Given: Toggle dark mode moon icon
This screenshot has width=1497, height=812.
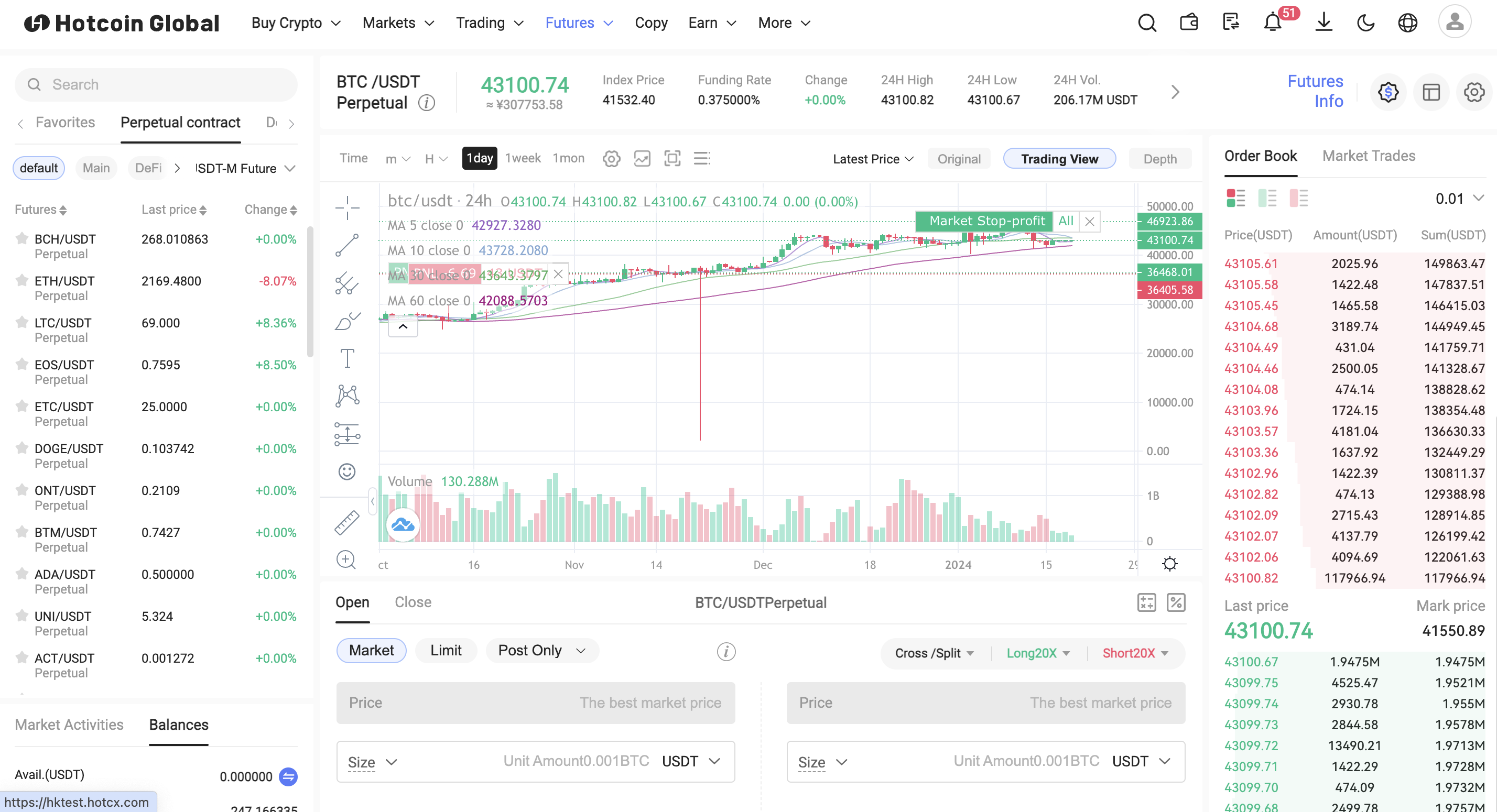Looking at the screenshot, I should tap(1365, 23).
